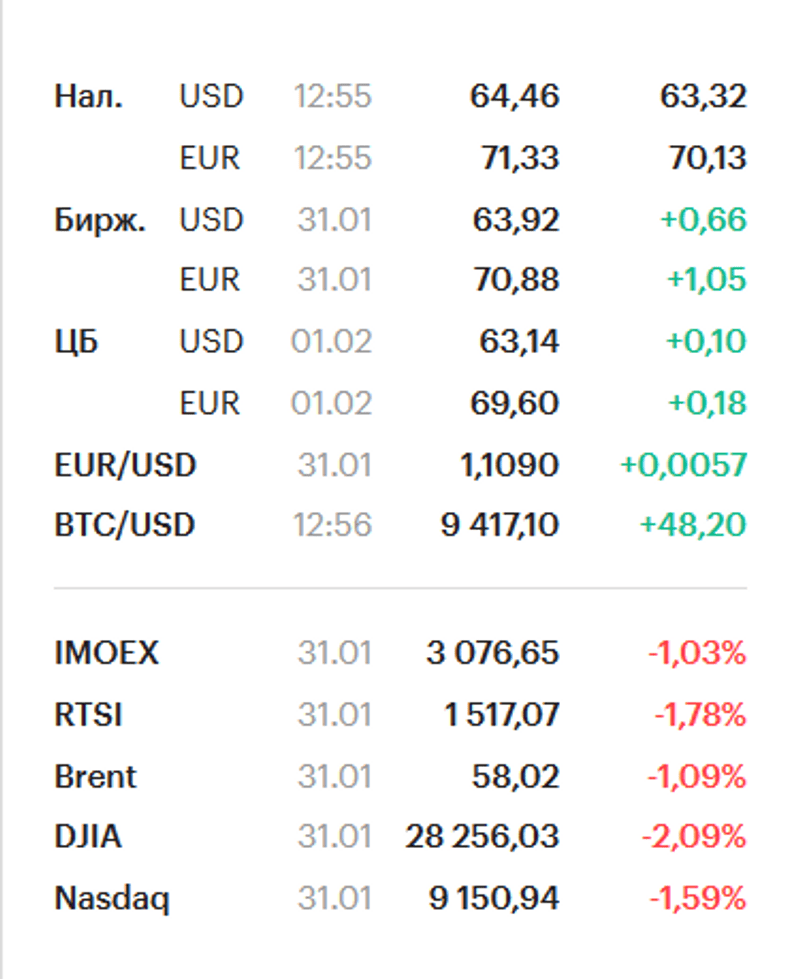
Task: Click the Nasdaq change -1,59%
Action: [x=698, y=899]
